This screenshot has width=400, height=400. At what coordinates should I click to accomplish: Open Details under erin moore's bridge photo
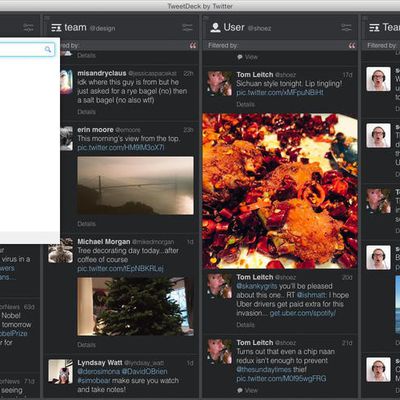(x=86, y=224)
